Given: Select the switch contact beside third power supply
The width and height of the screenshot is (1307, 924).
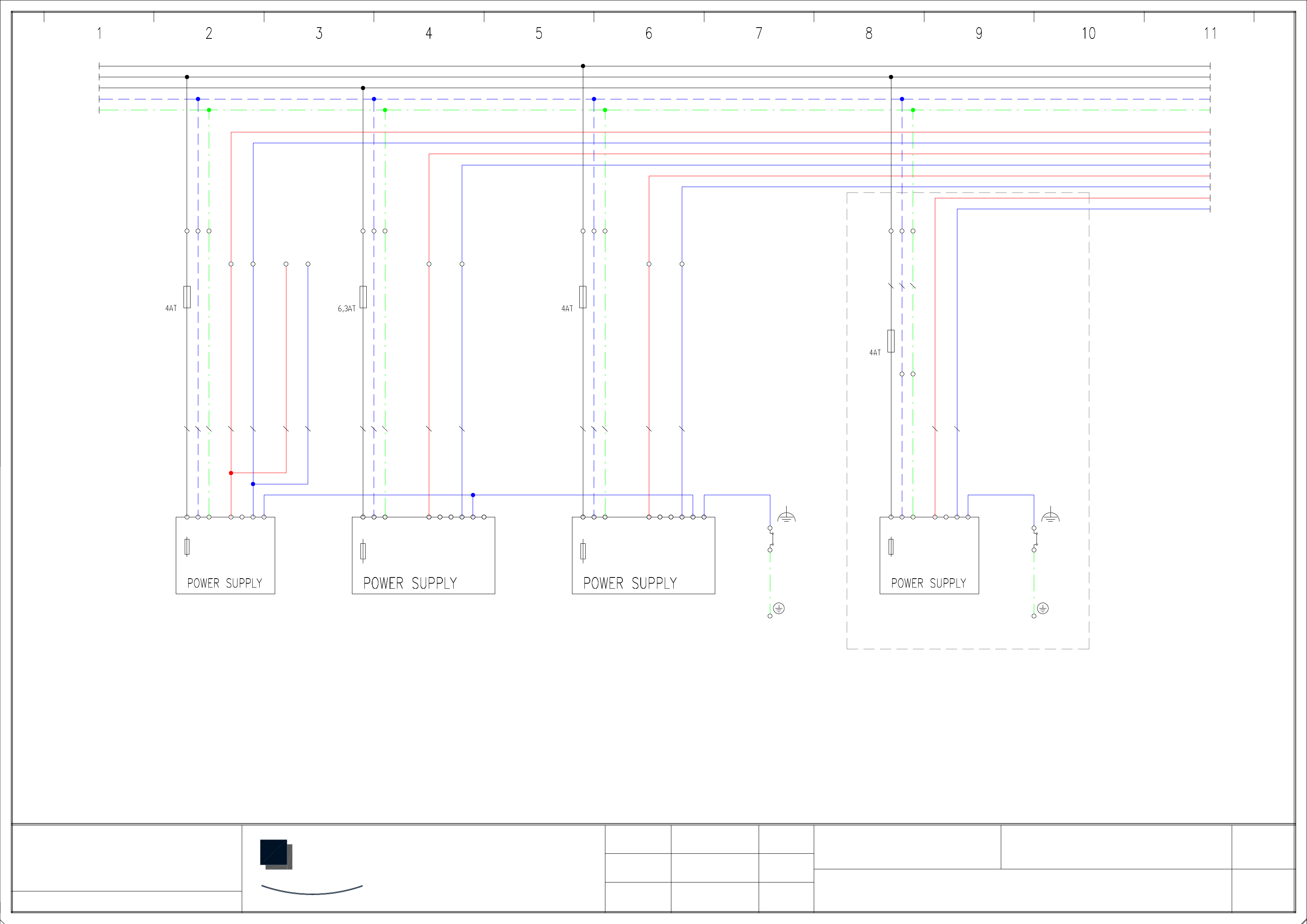Looking at the screenshot, I should [771, 539].
